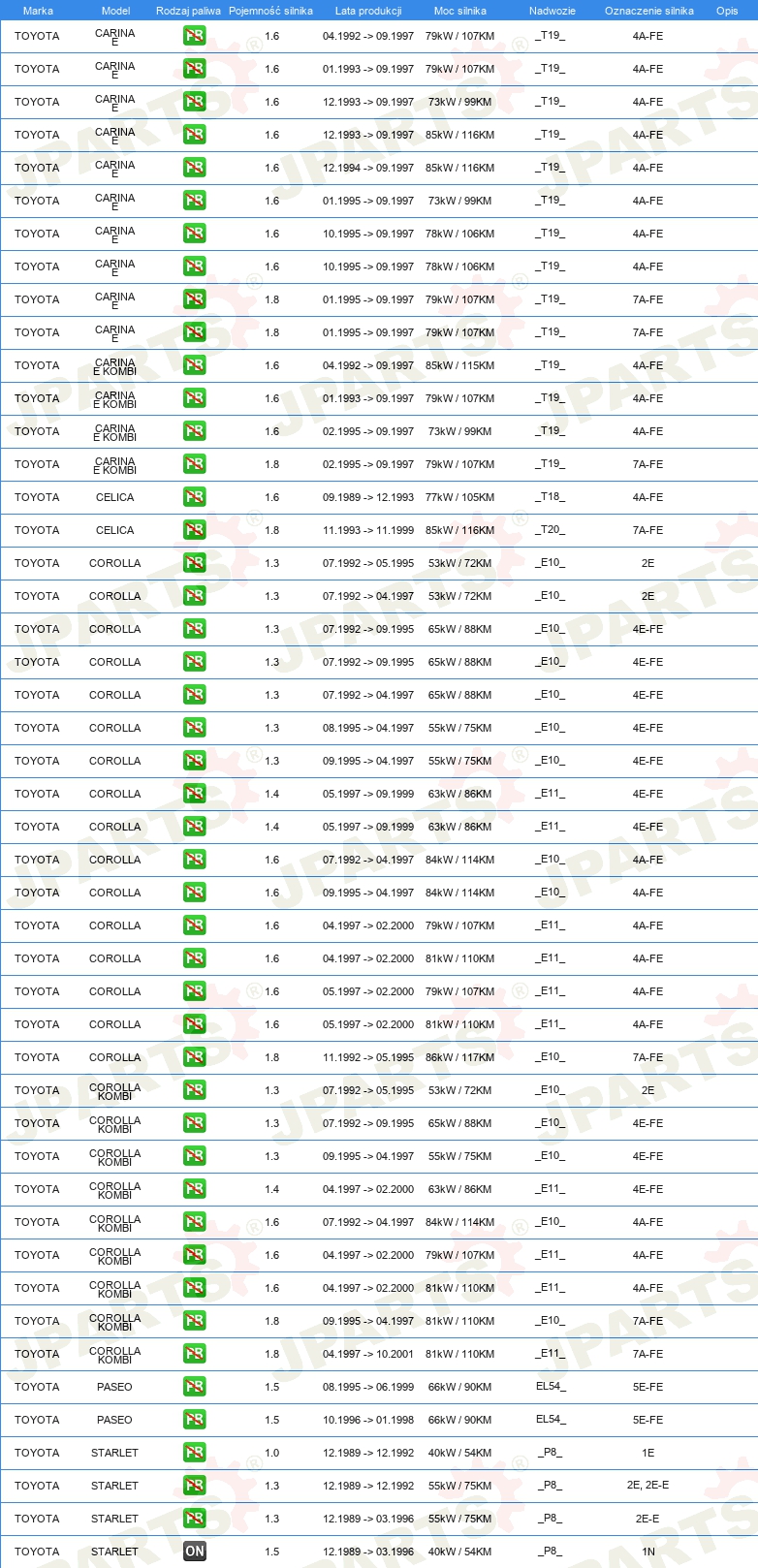
Task: Select the EL54_ body code in the first Paseo row
Action: pyautogui.click(x=551, y=1386)
